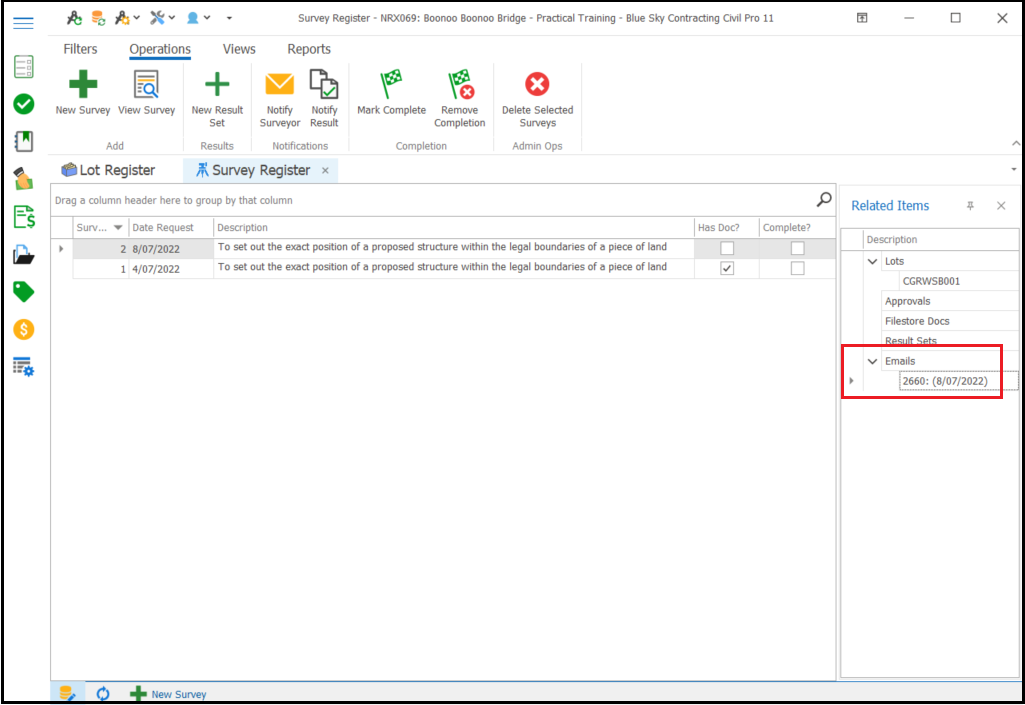Image resolution: width=1025 pixels, height=705 pixels.
Task: Collapse the Lots tree node
Action: (x=873, y=261)
